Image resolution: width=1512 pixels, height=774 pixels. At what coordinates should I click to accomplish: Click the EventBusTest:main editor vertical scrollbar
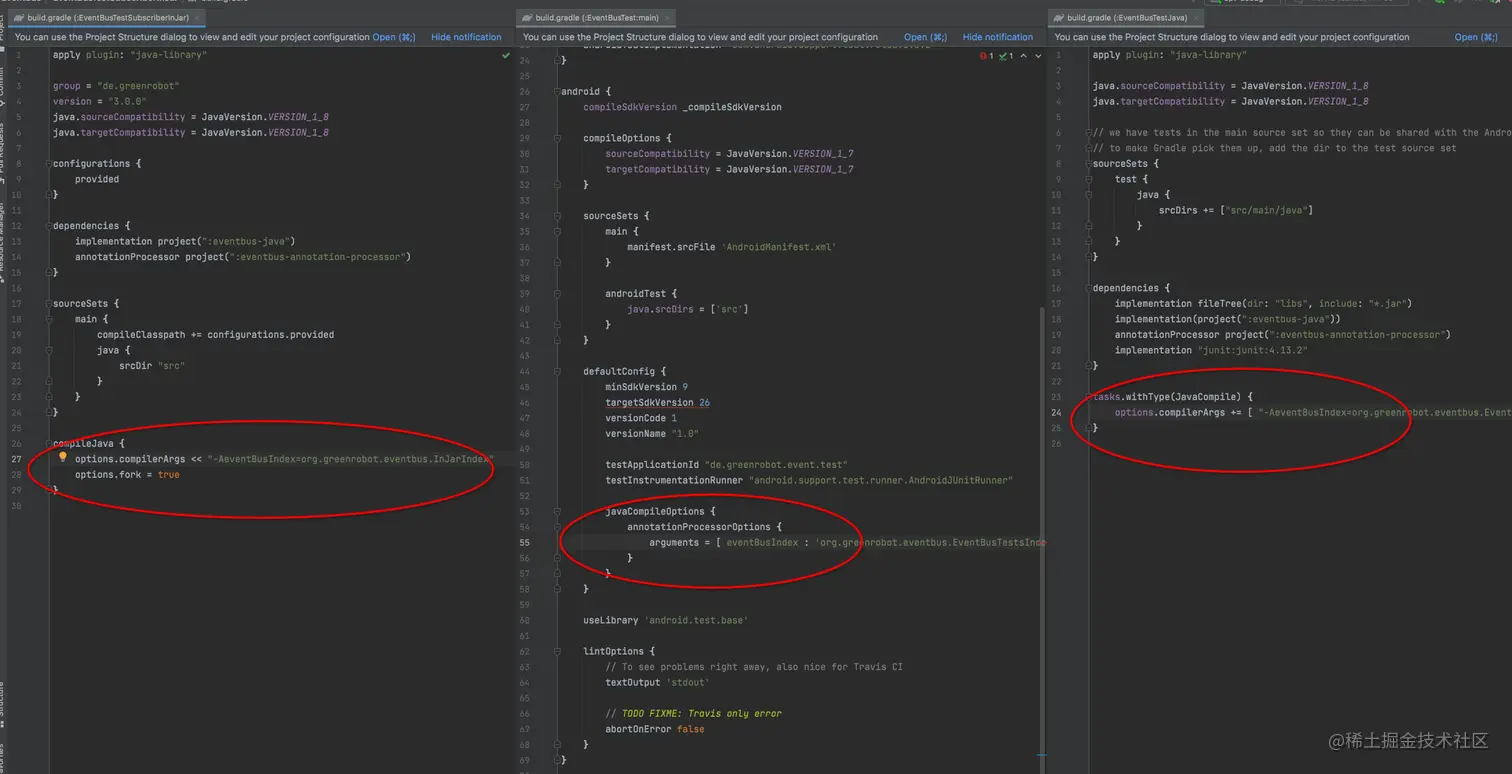coord(1041,530)
